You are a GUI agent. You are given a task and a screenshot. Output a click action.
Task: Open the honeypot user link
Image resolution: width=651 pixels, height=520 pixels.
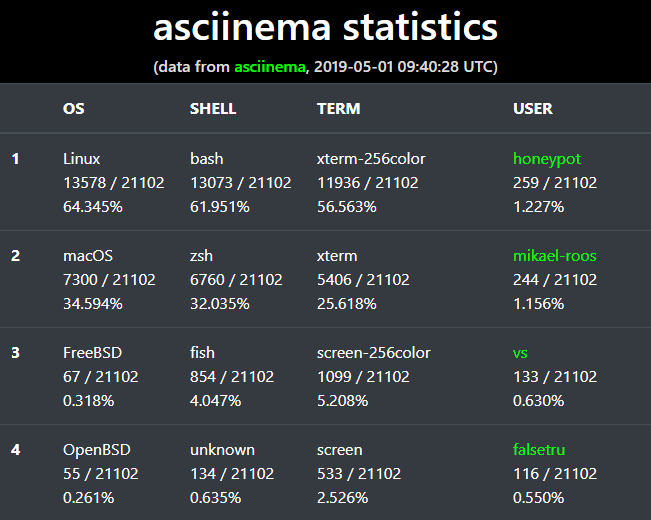pos(547,159)
